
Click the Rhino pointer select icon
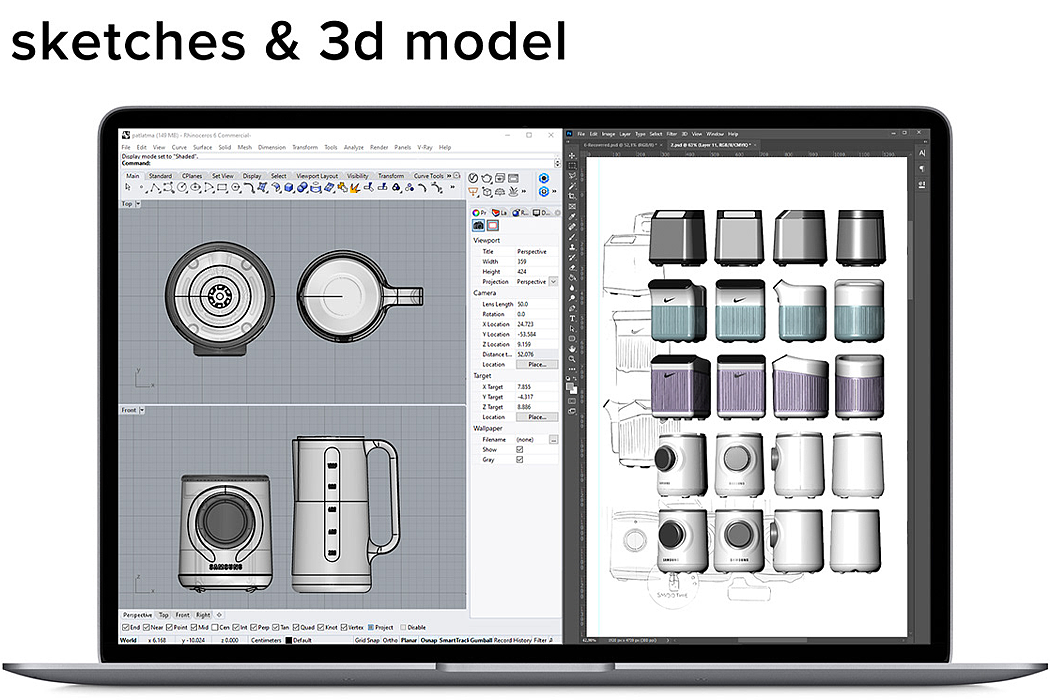(x=128, y=187)
